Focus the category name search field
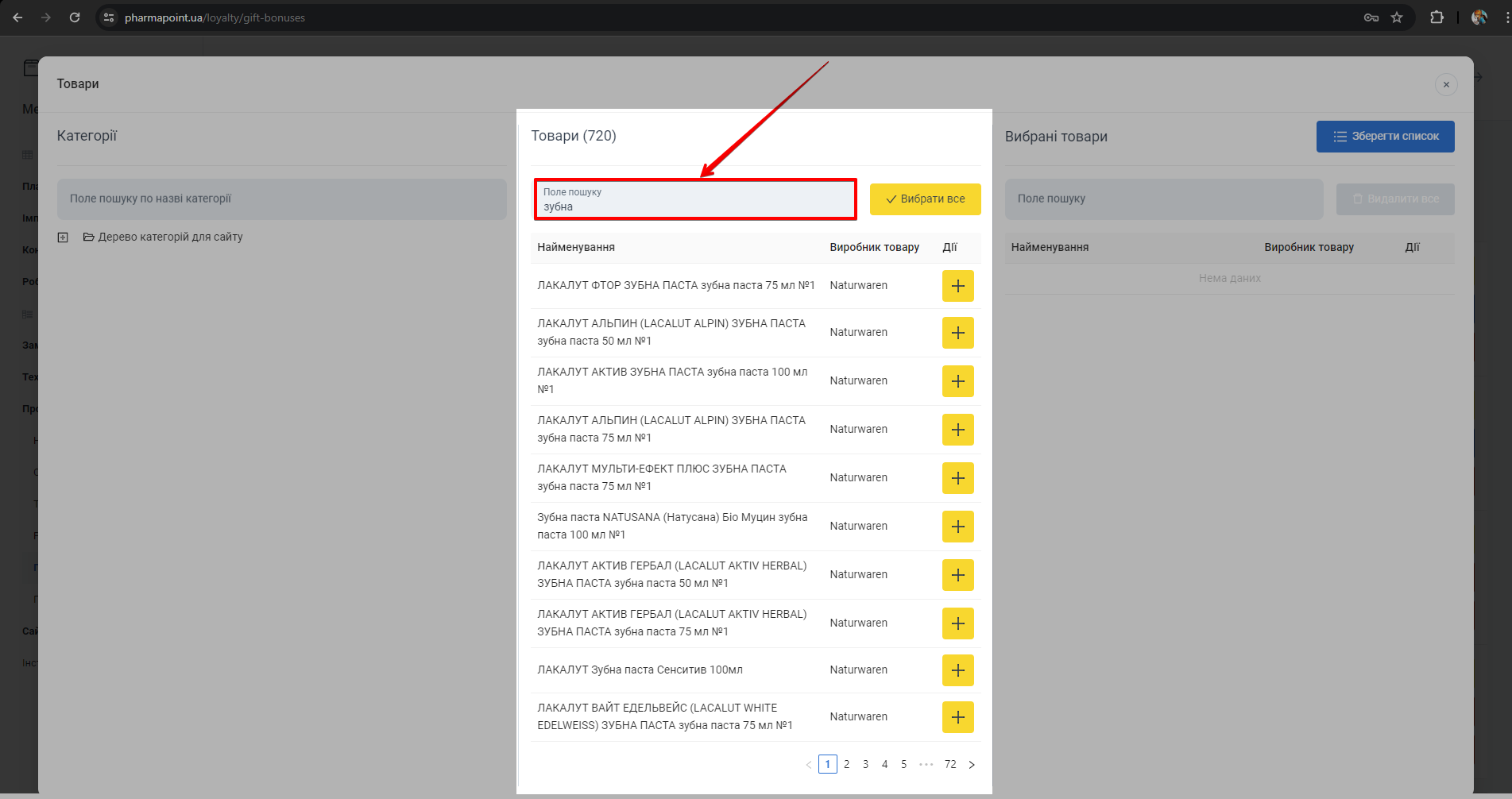The width and height of the screenshot is (1512, 799). [281, 199]
